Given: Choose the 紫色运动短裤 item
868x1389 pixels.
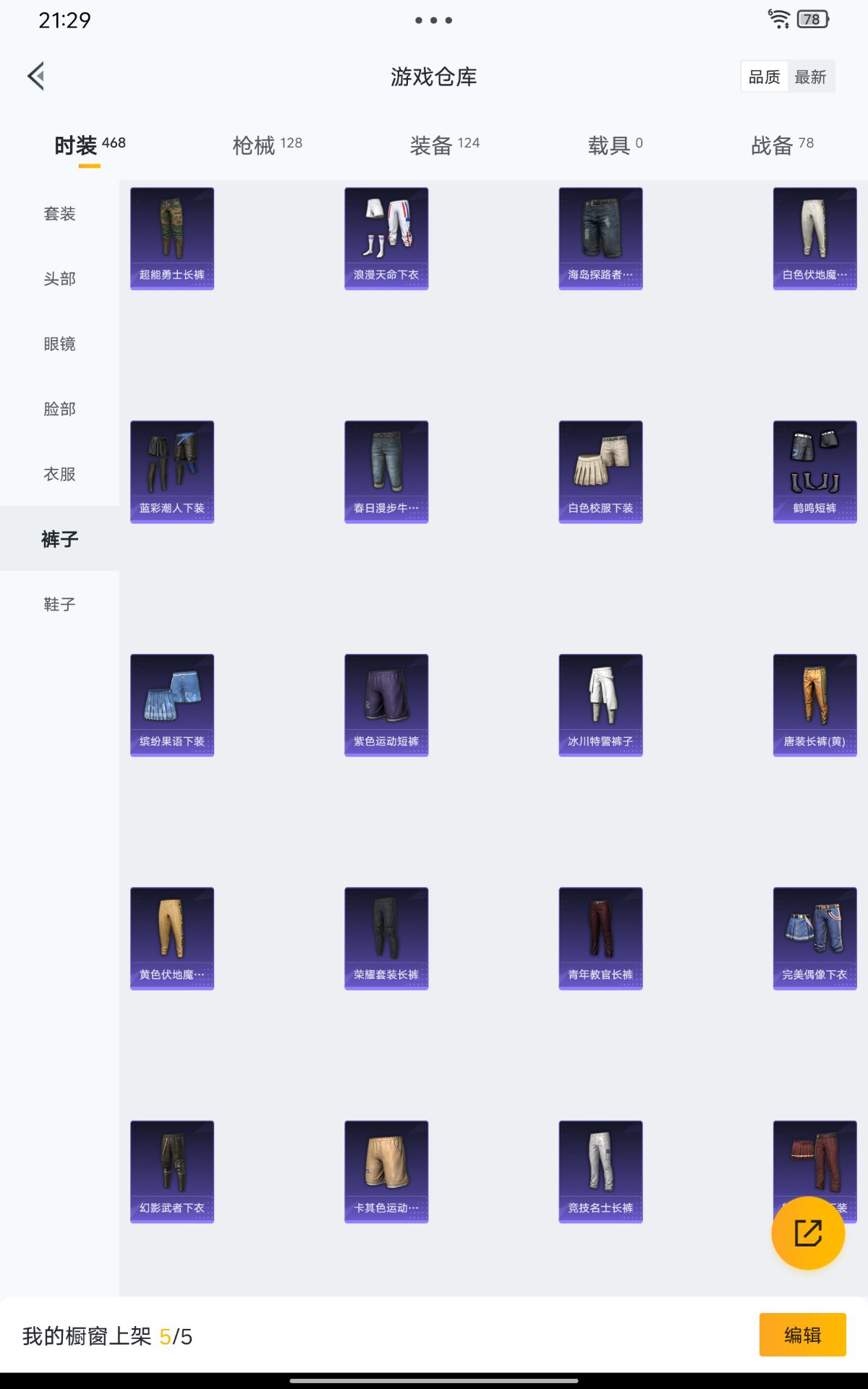Looking at the screenshot, I should (x=386, y=705).
